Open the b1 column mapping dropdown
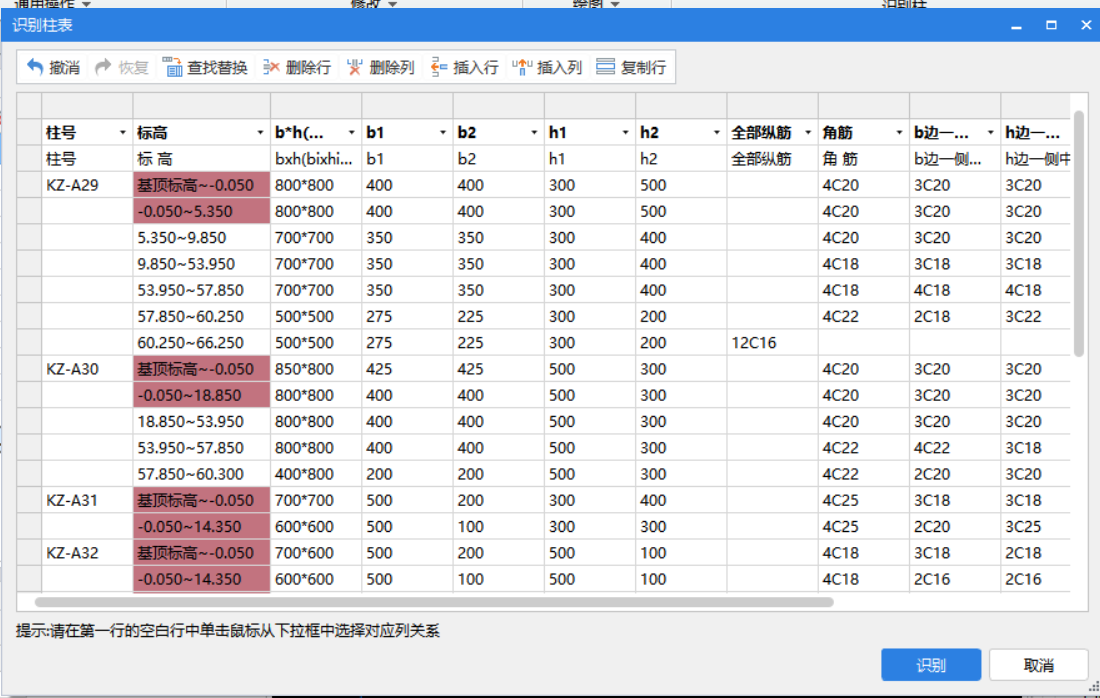Image resolution: width=1100 pixels, height=698 pixels. [443, 133]
